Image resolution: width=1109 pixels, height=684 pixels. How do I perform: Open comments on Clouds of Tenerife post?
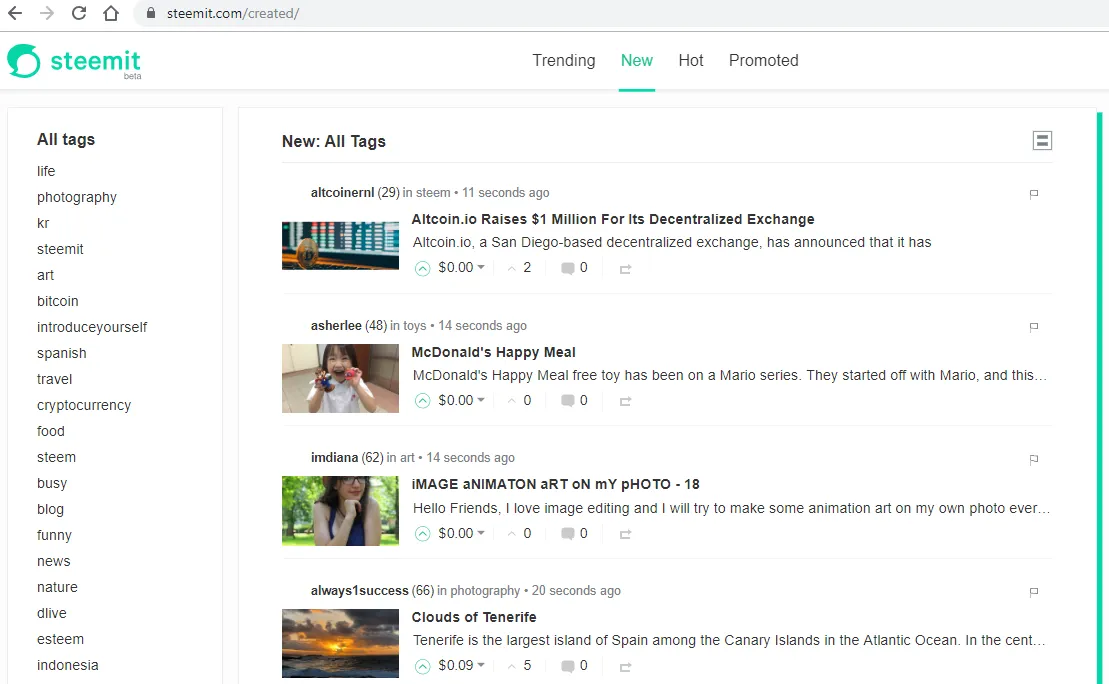[x=574, y=666]
